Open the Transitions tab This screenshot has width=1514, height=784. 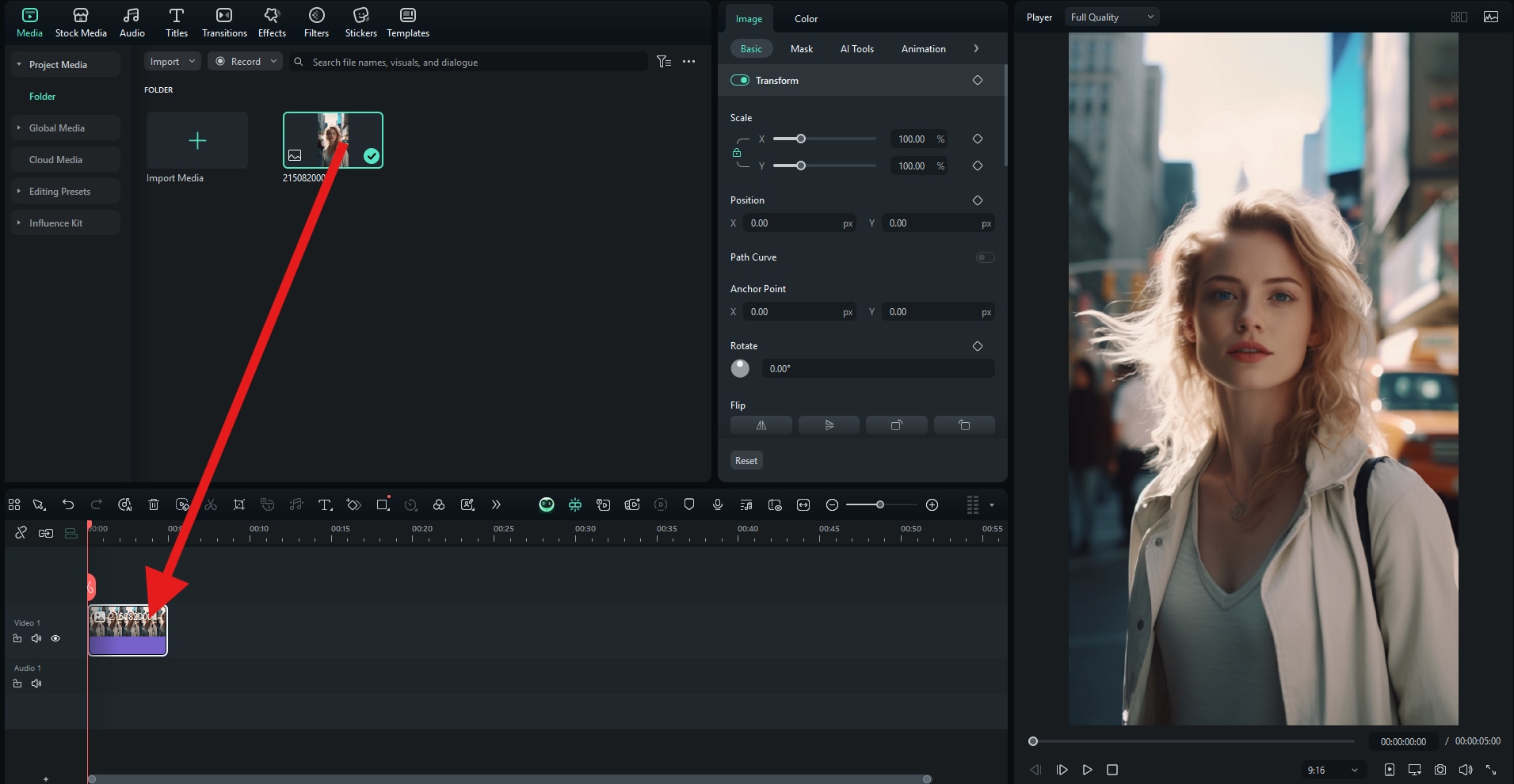224,22
